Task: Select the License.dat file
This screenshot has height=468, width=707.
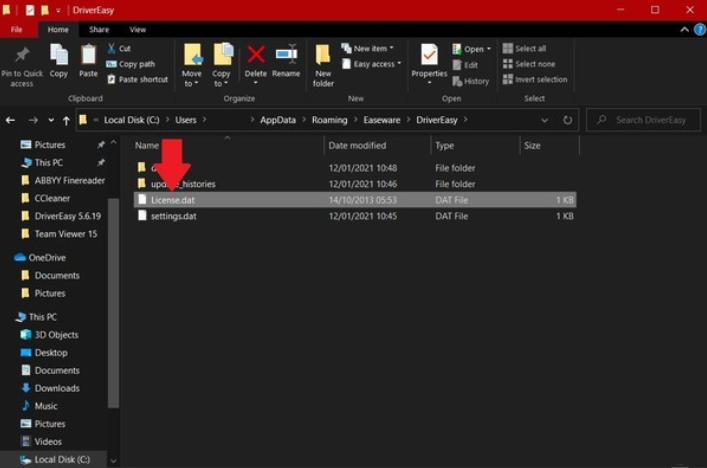Action: point(355,200)
